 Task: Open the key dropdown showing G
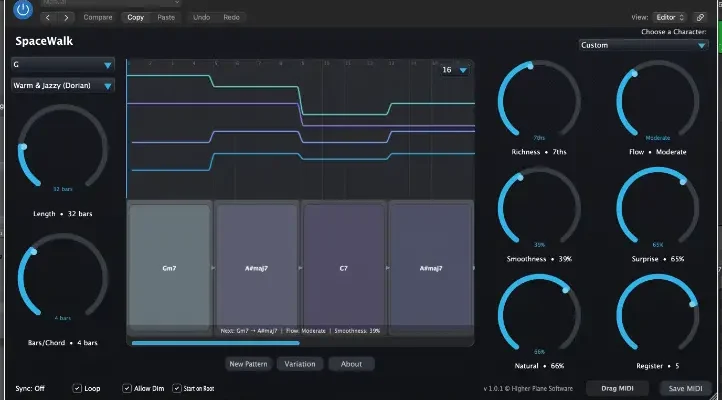point(62,65)
